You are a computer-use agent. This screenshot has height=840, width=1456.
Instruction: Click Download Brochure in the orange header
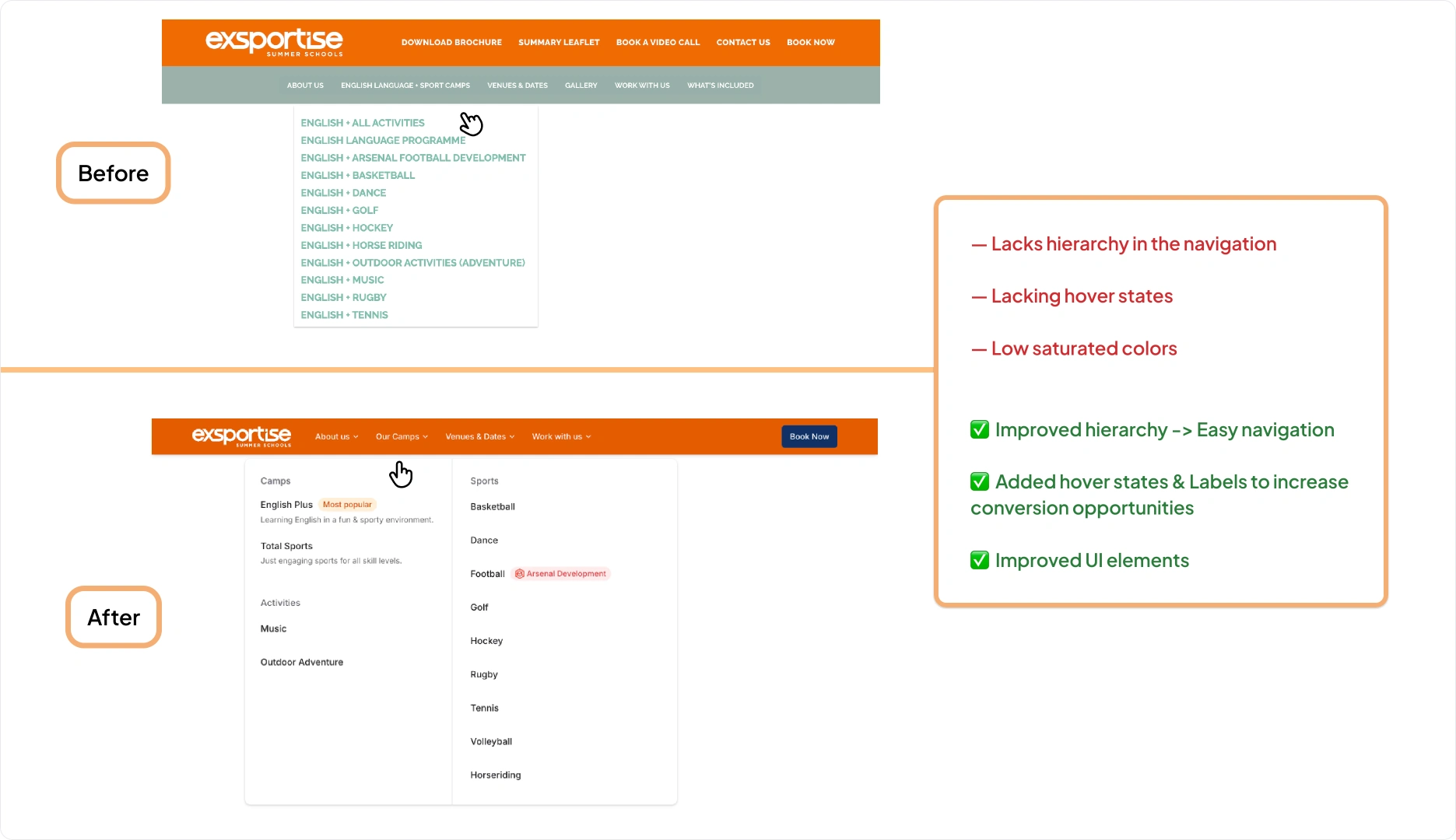point(451,43)
